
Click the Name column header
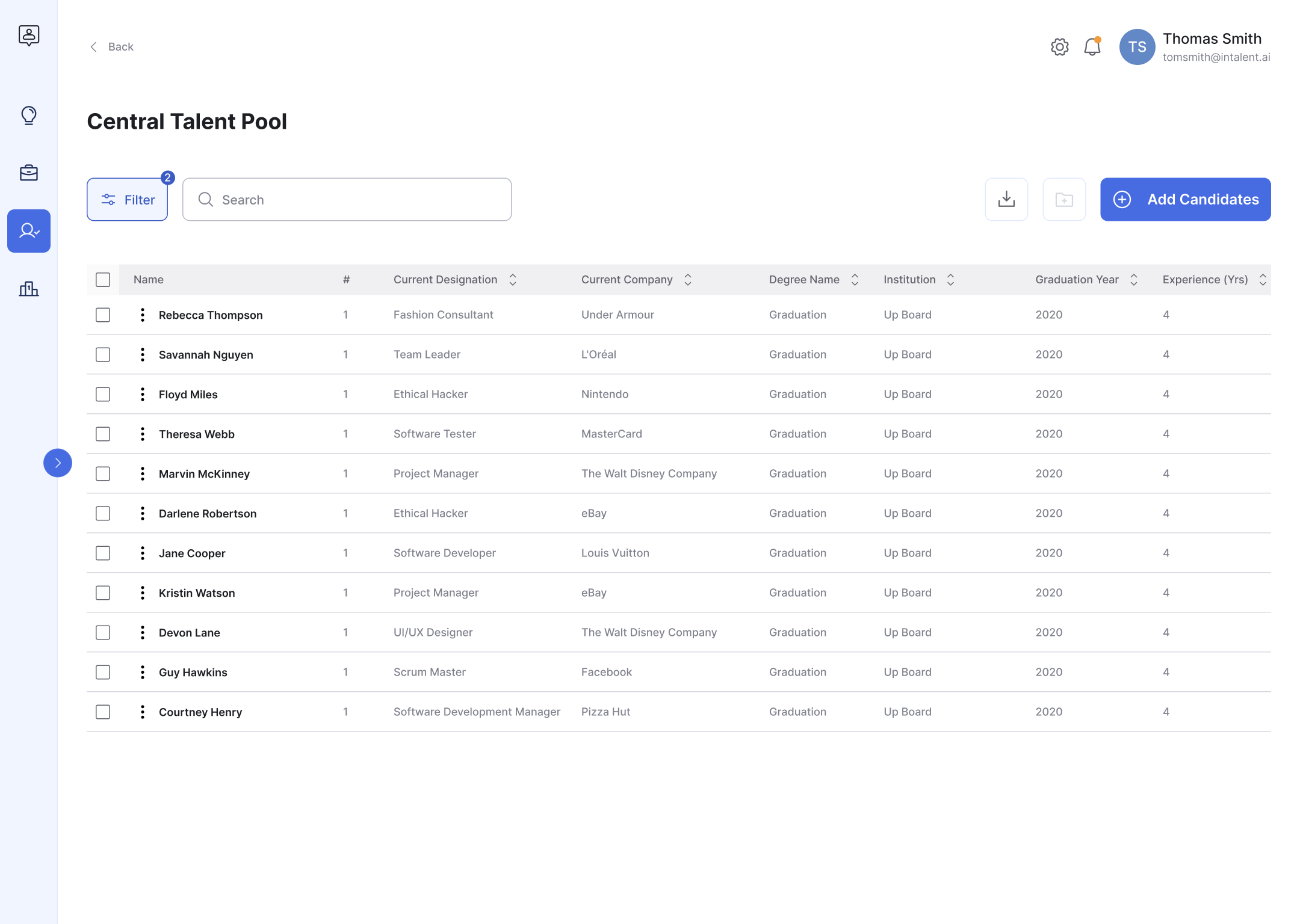click(148, 280)
